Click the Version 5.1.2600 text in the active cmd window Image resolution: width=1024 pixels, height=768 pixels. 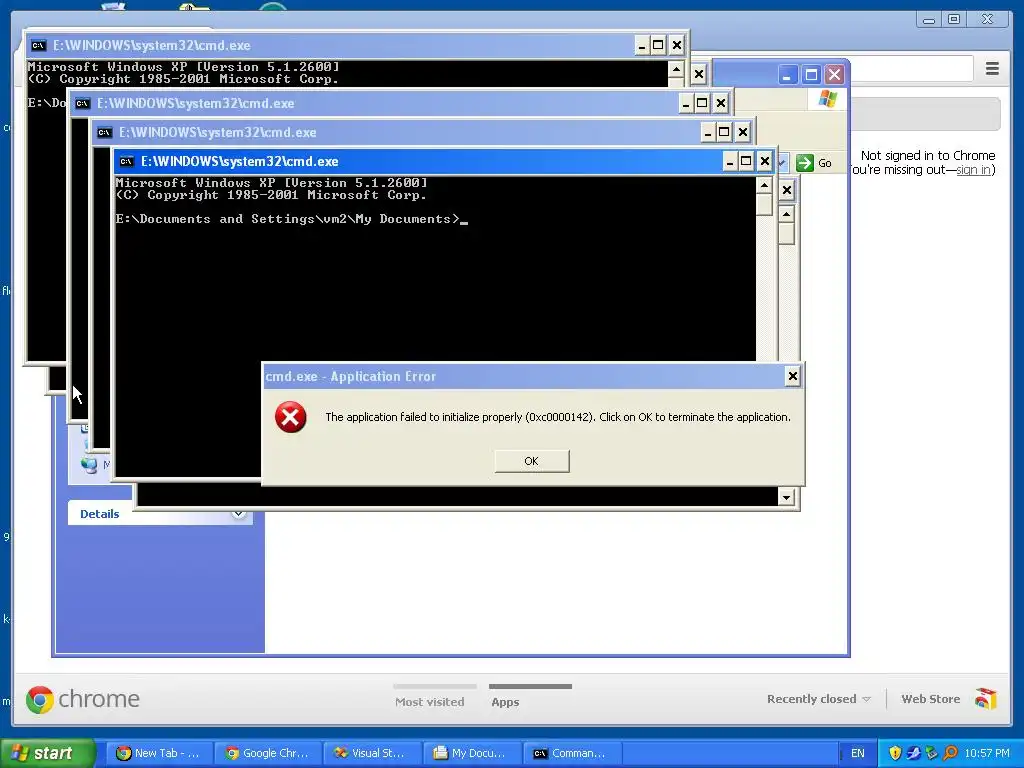[x=357, y=183]
